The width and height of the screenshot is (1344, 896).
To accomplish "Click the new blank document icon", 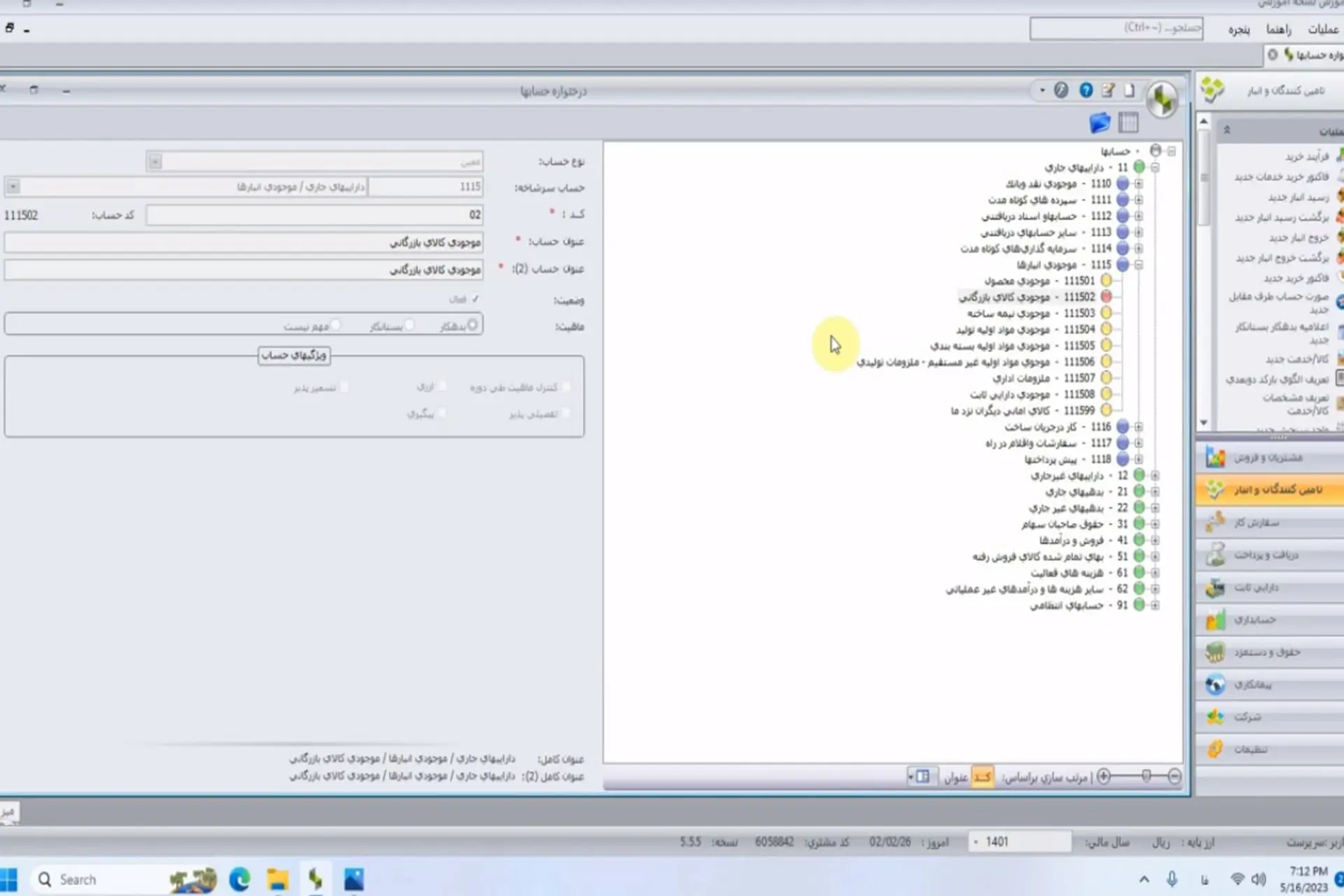I will 1129,90.
